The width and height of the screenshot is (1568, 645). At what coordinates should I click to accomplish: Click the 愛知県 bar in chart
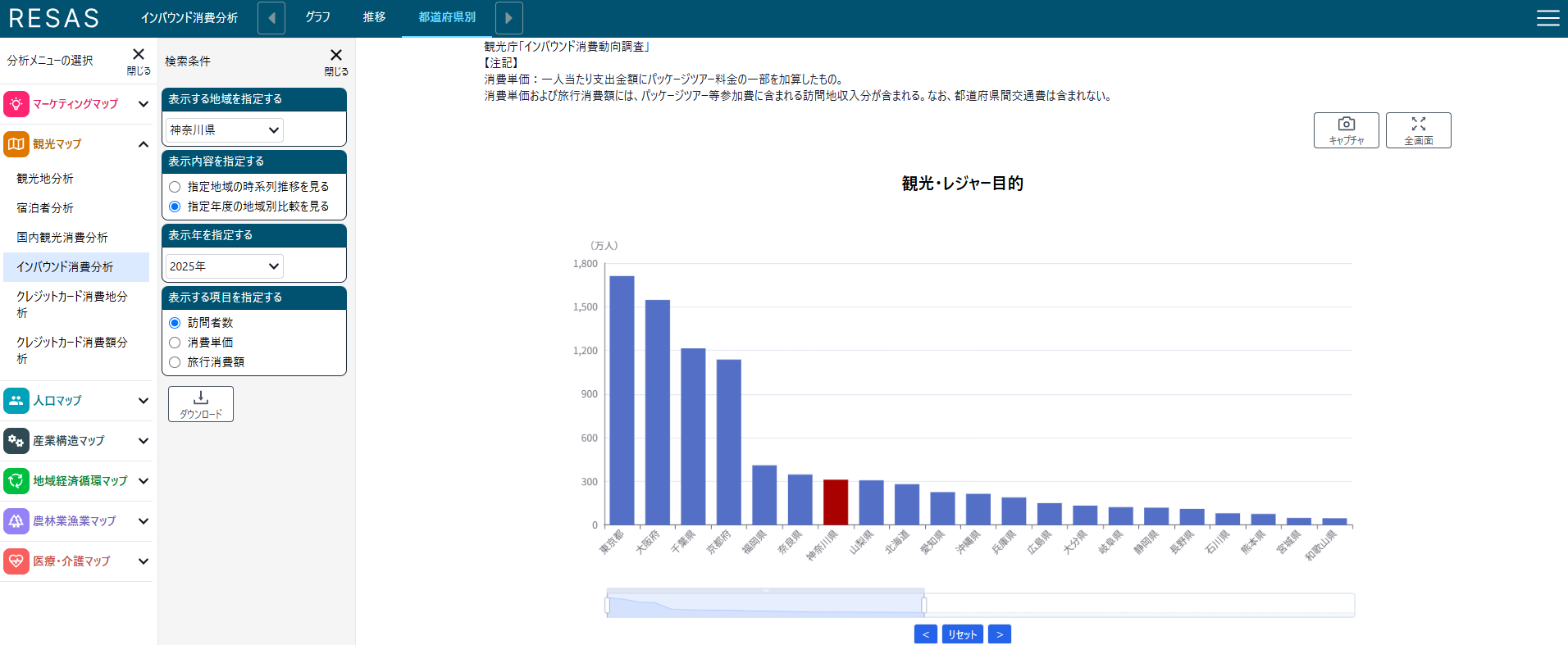coord(943,509)
